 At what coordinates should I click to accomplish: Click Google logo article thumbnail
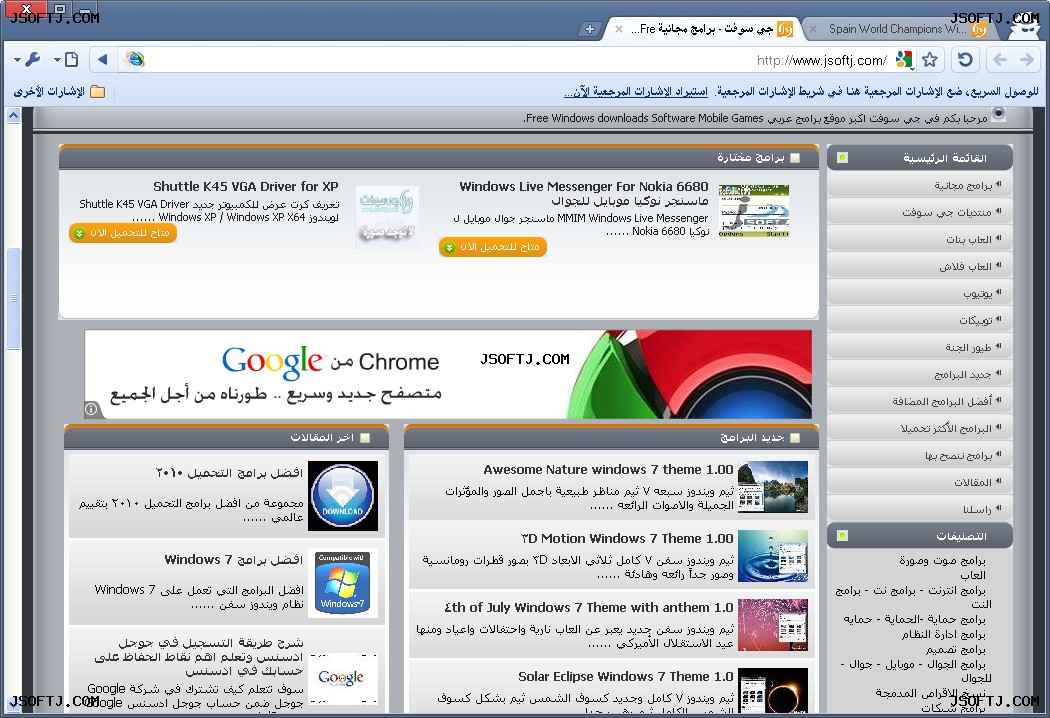[x=342, y=678]
